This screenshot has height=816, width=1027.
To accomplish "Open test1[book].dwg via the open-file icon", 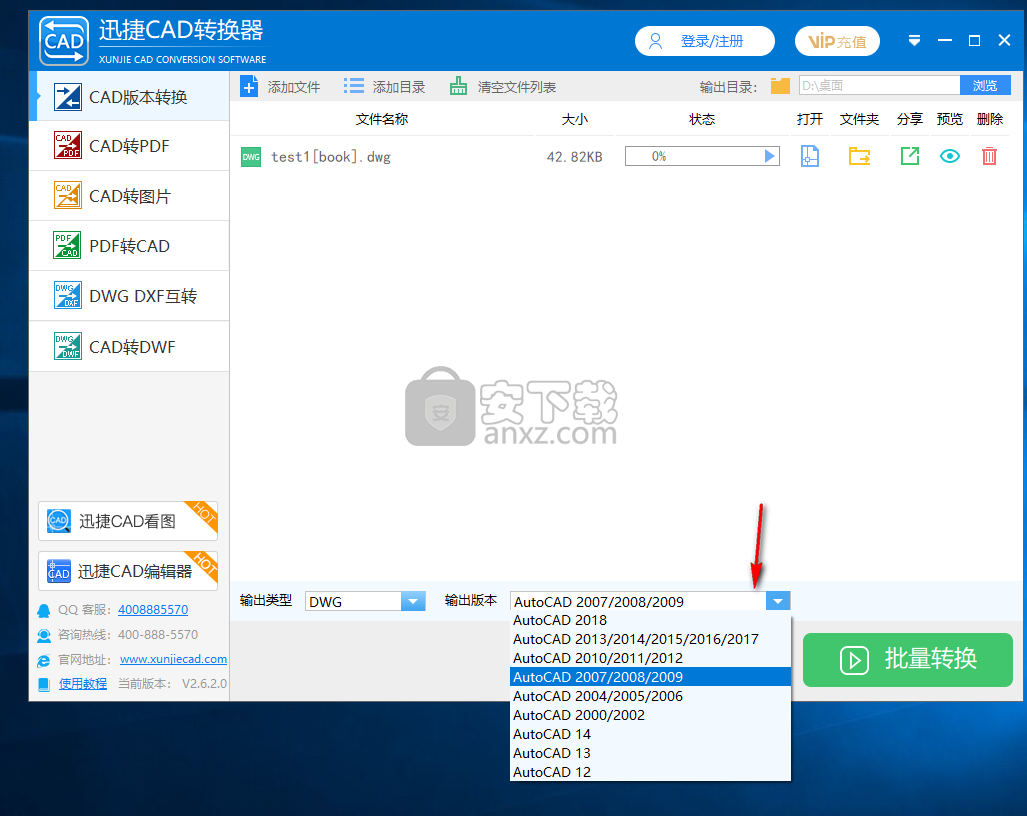I will coord(810,157).
